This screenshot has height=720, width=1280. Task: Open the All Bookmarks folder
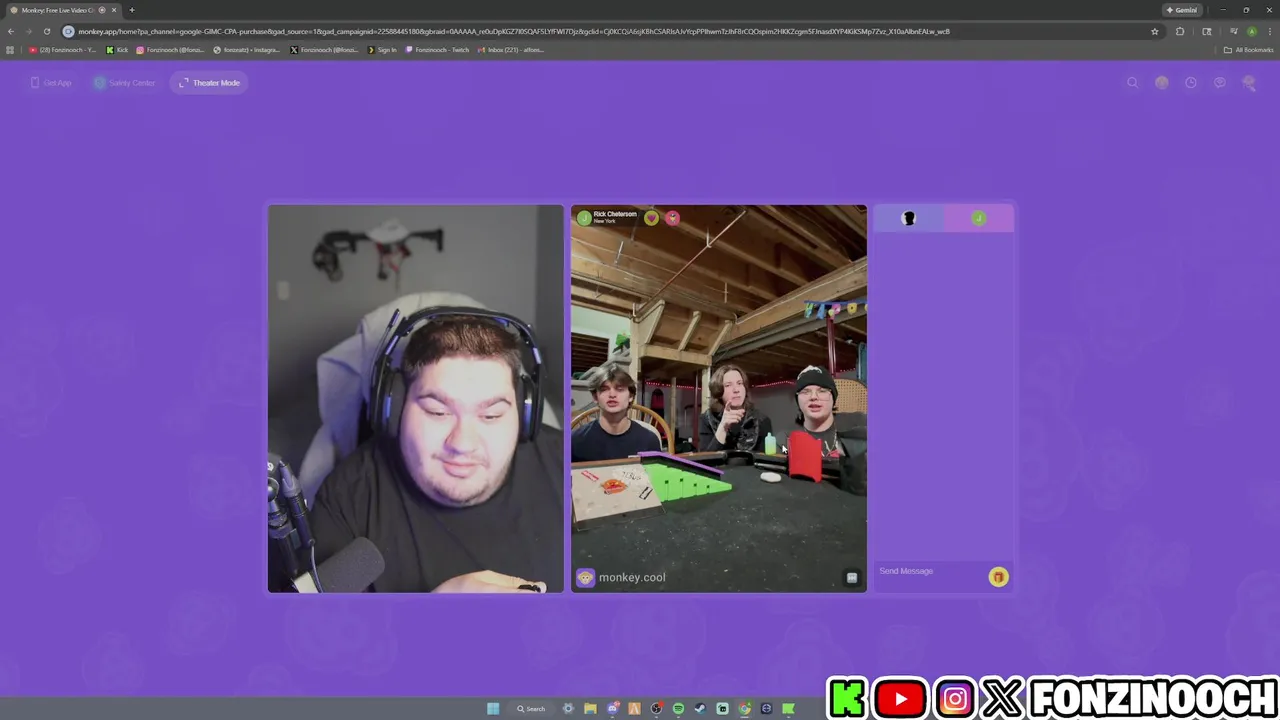(1248, 50)
